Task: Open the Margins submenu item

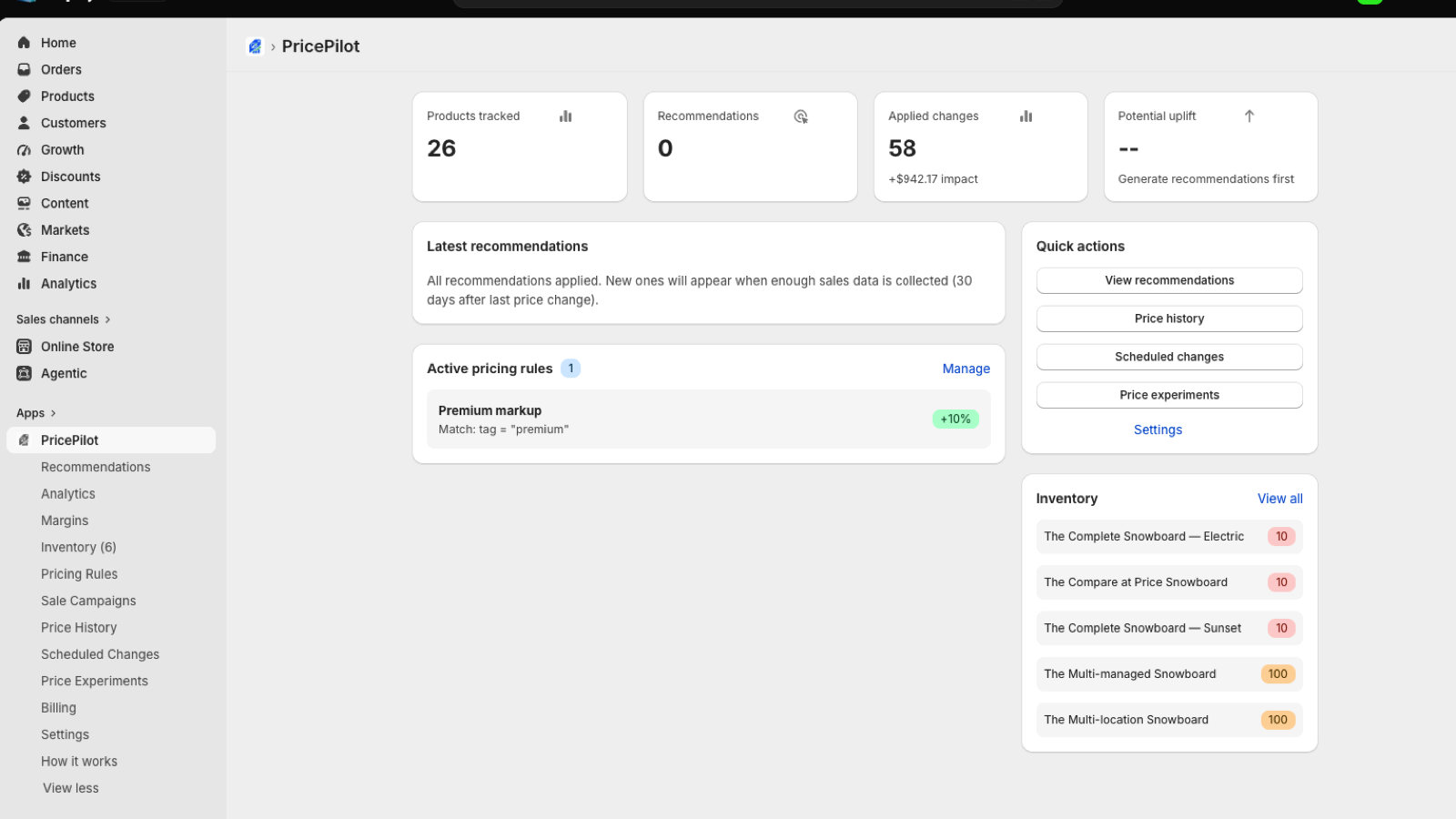Action: 65,521
